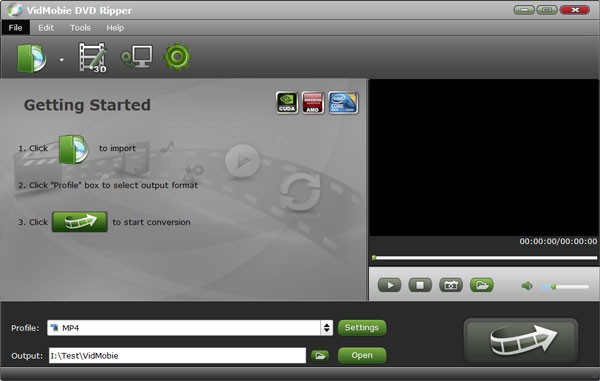
Task: Click the Getting Started heading
Action: point(87,105)
